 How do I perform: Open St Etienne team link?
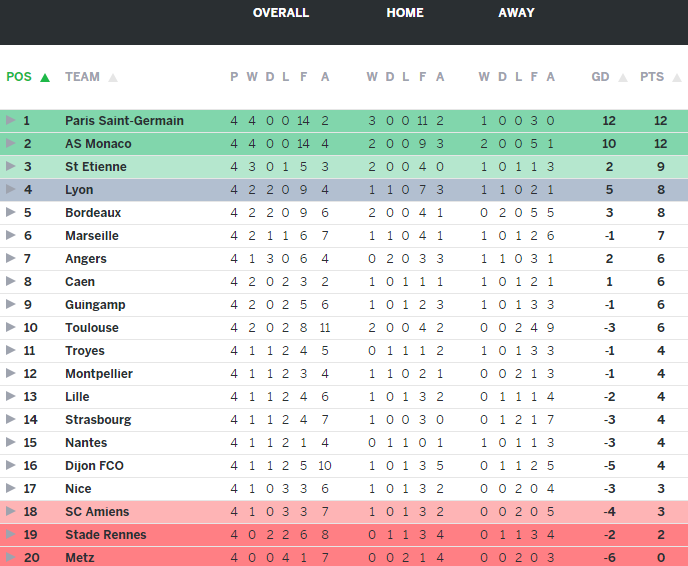tap(96, 167)
